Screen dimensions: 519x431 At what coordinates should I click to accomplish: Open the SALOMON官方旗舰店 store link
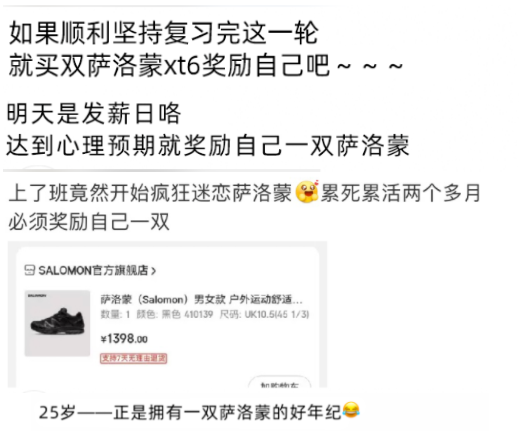[x=93, y=270]
